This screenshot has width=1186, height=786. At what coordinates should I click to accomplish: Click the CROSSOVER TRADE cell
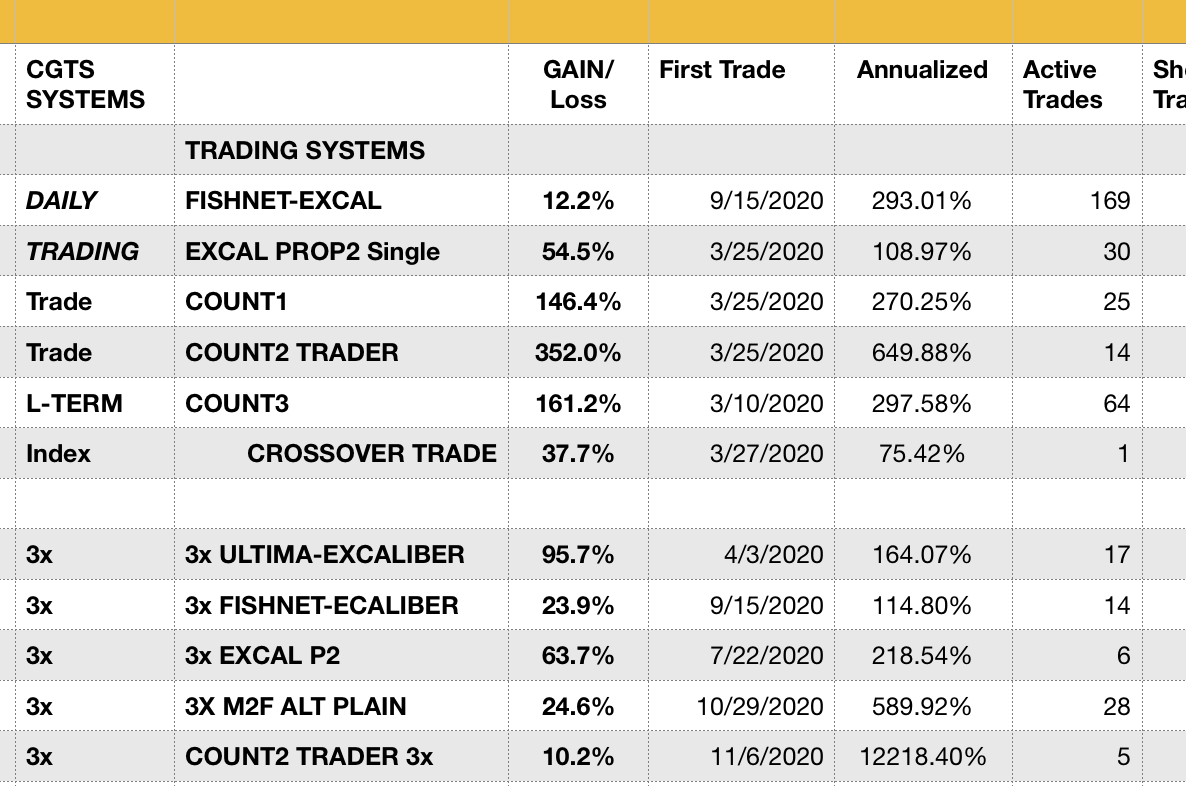pos(372,454)
